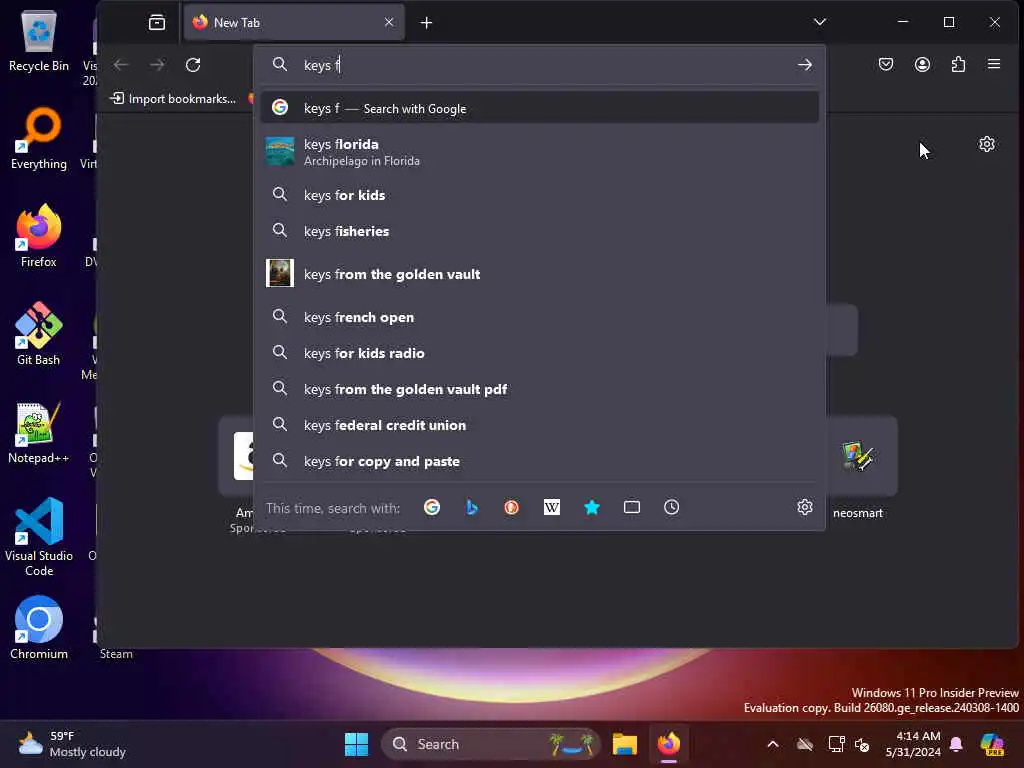Screen dimensions: 1024x768
Task: Show hidden system tray icons chevron
Action: pos(773,744)
